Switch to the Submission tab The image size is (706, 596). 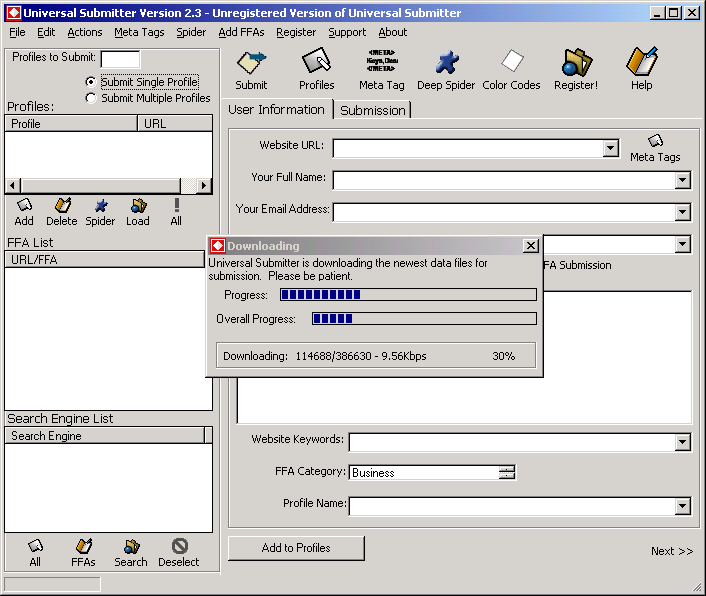tap(373, 110)
